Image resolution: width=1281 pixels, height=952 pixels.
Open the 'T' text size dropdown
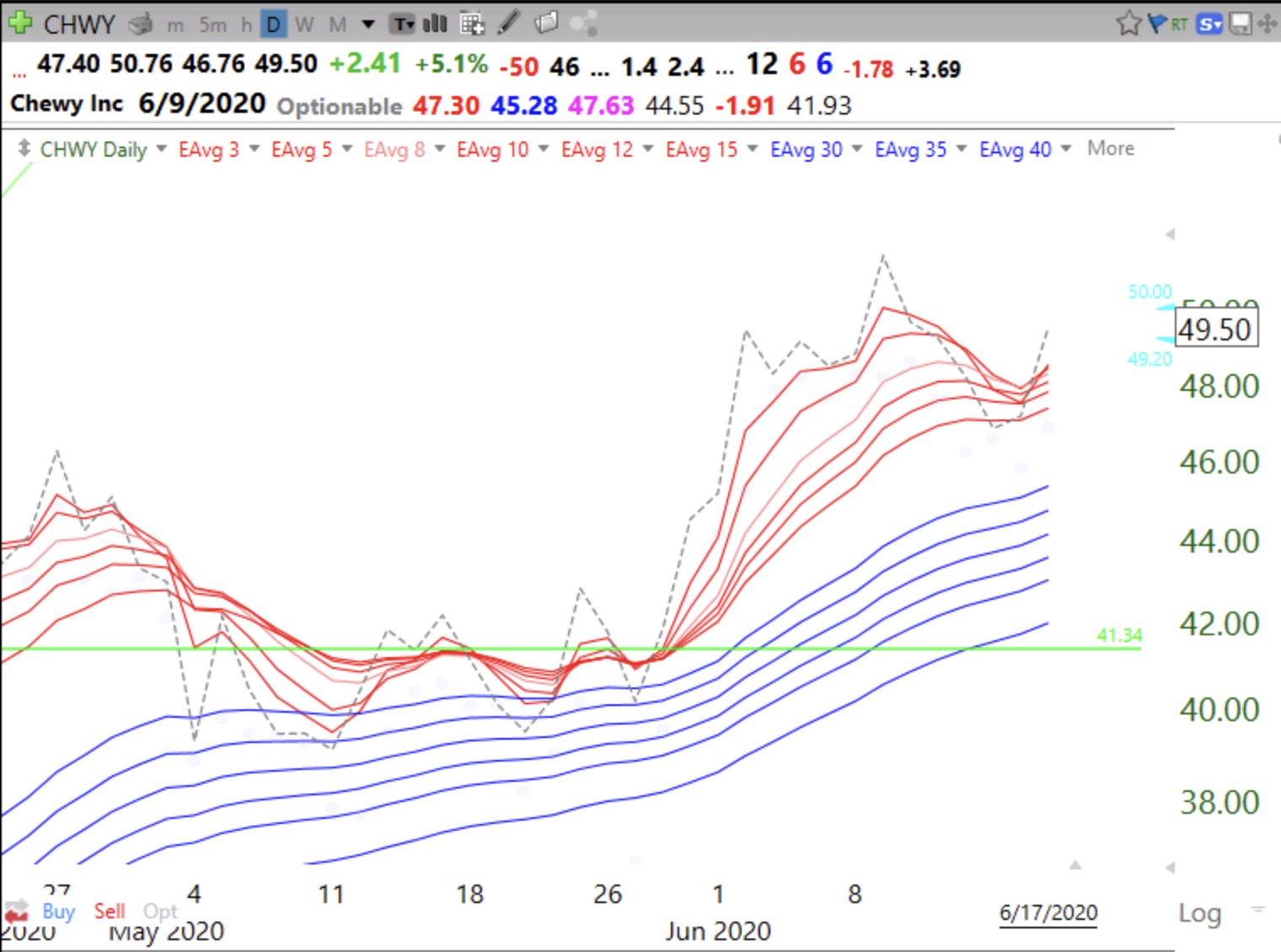point(403,24)
